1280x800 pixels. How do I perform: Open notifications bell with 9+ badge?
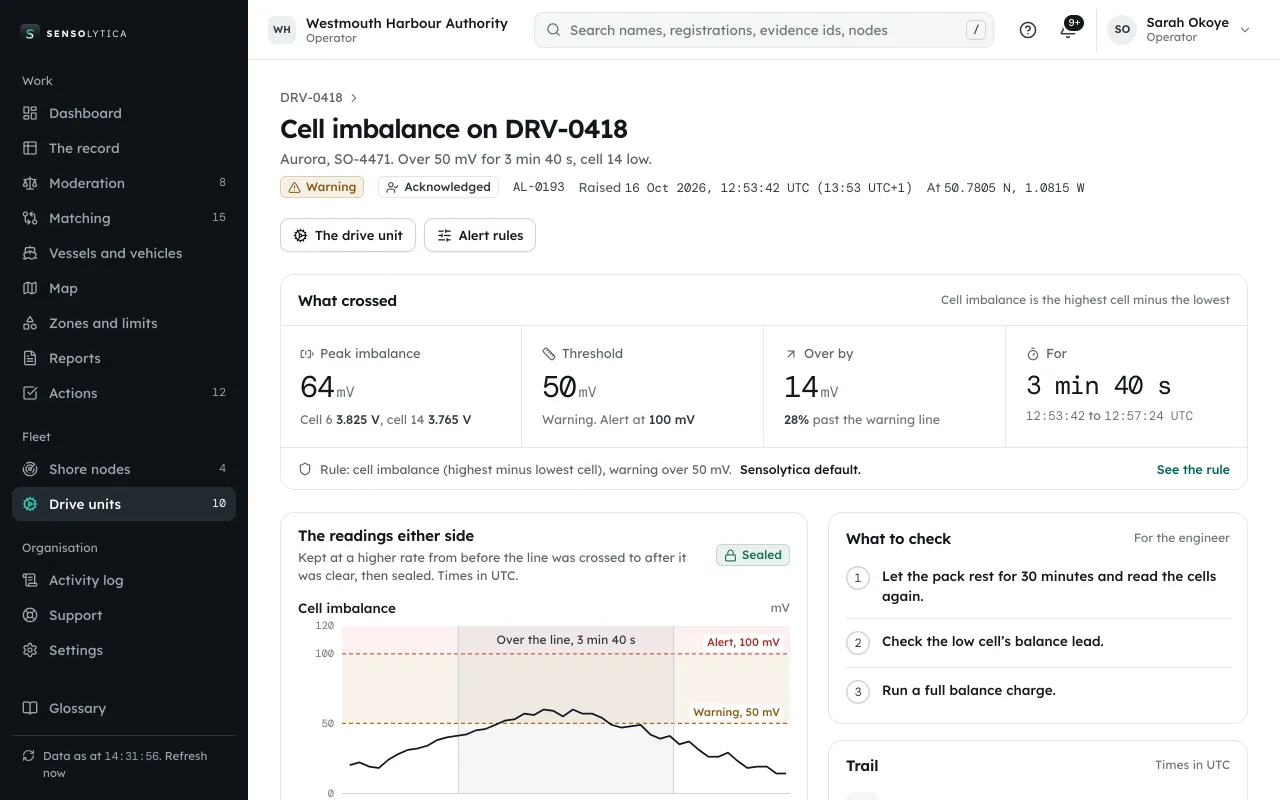[x=1068, y=30]
